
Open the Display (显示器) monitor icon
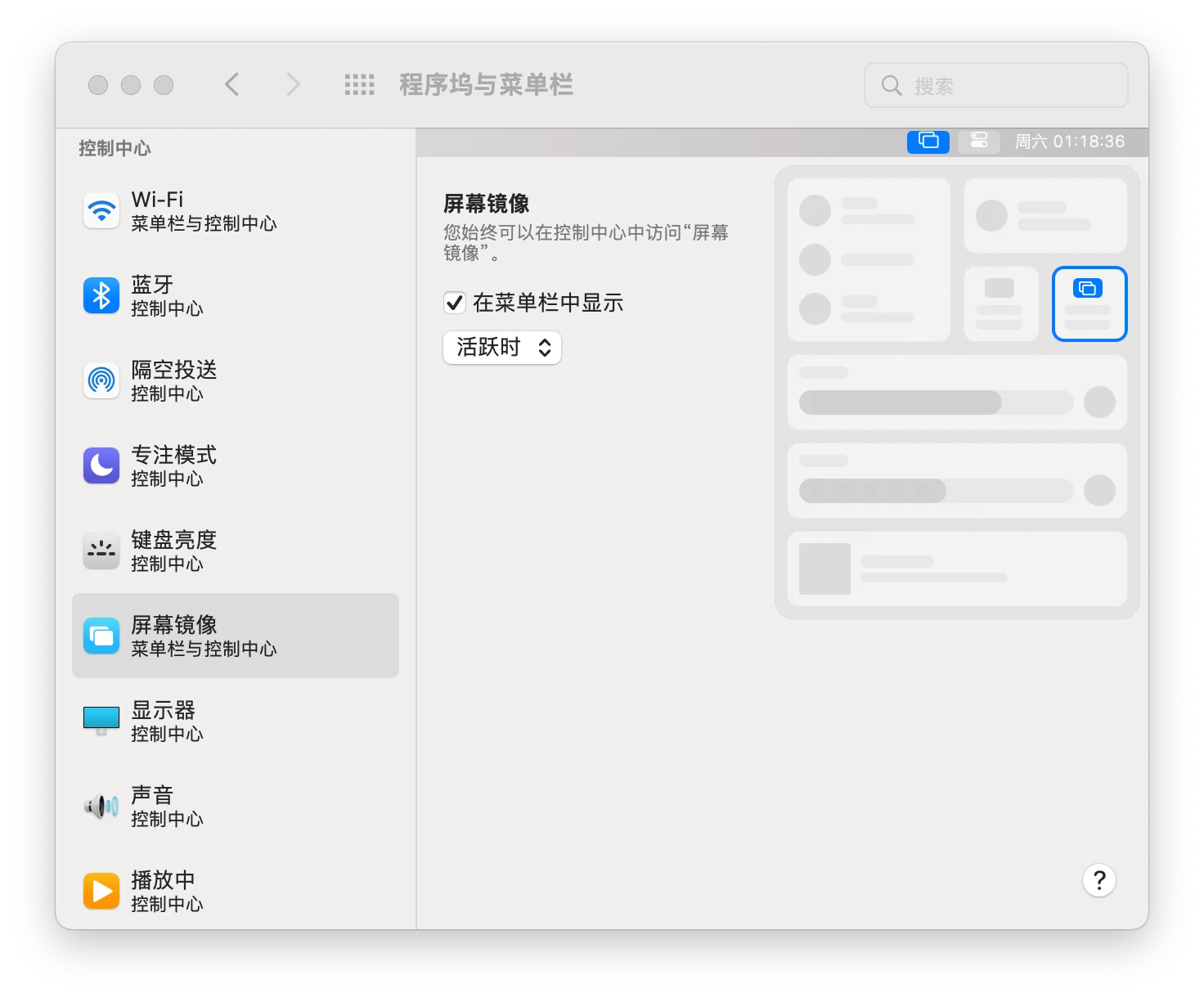[x=101, y=720]
